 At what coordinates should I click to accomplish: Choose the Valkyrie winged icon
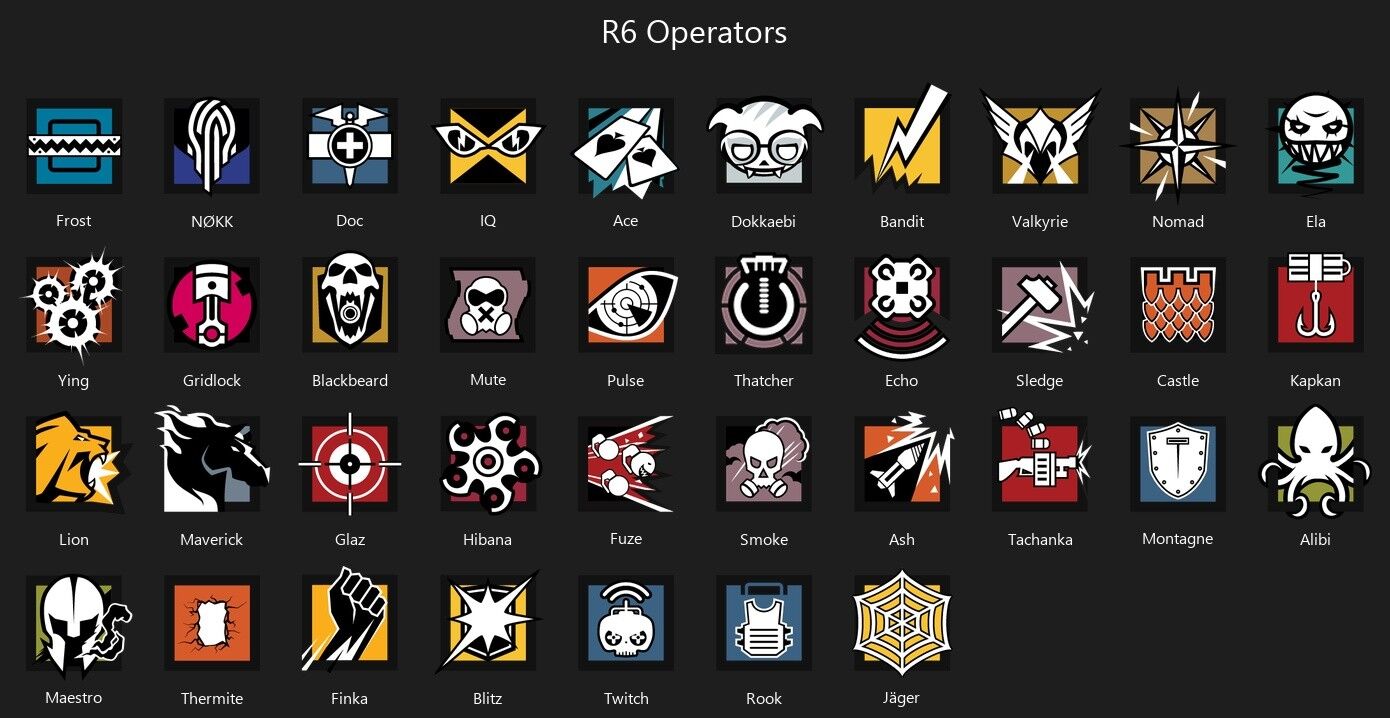[1040, 138]
